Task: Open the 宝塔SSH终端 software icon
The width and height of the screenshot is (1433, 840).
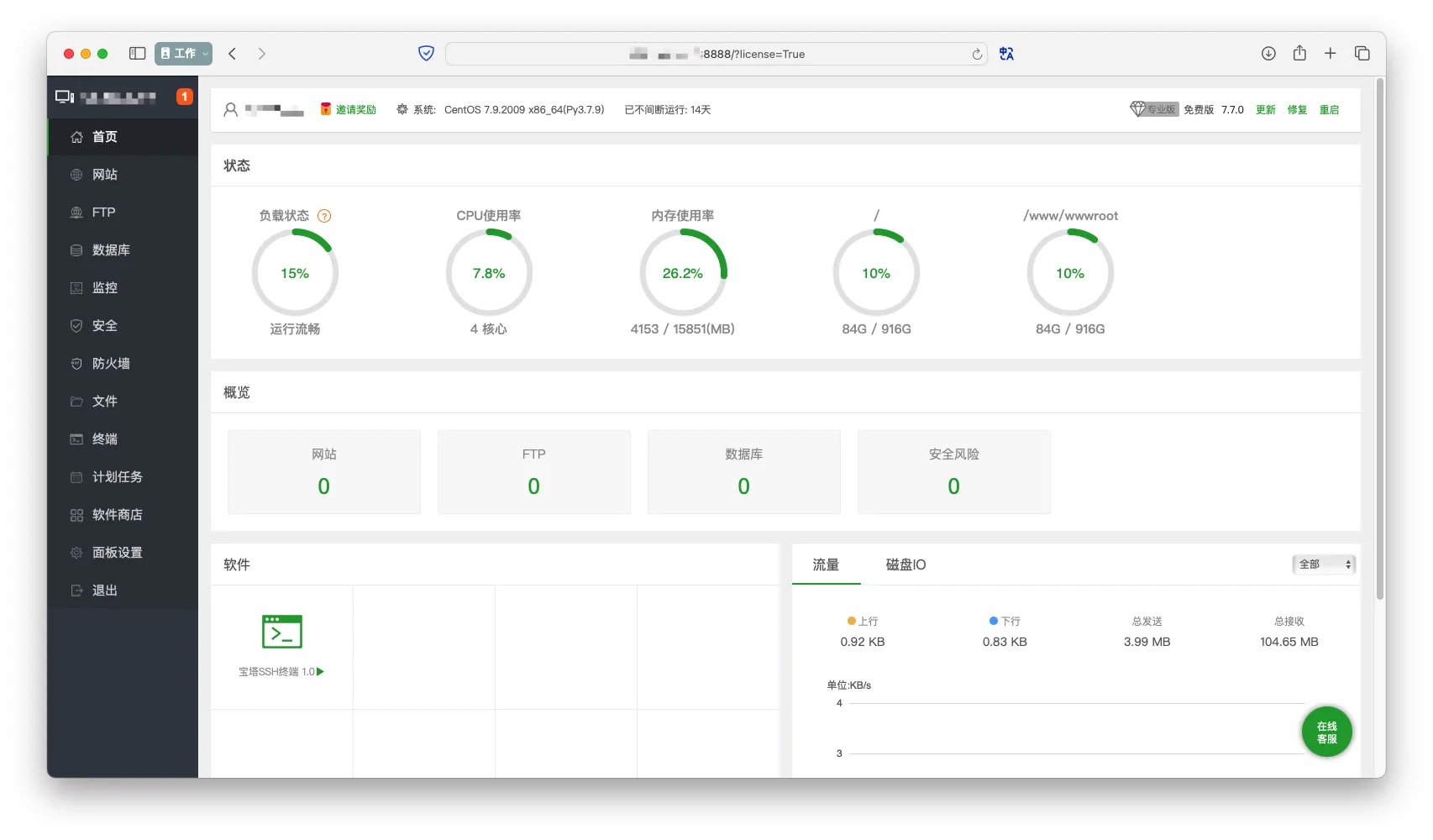Action: tap(281, 633)
